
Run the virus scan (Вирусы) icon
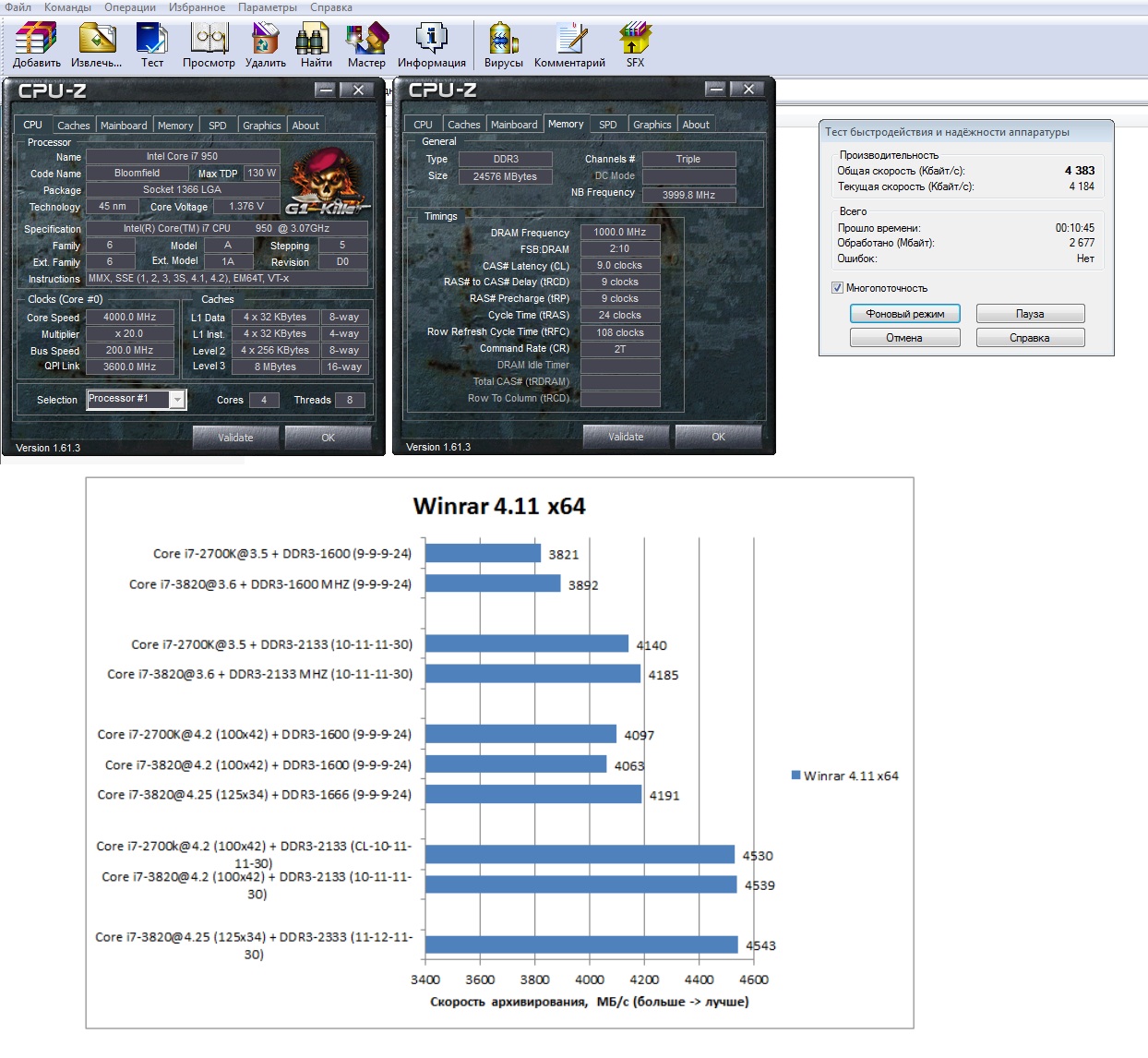[503, 39]
